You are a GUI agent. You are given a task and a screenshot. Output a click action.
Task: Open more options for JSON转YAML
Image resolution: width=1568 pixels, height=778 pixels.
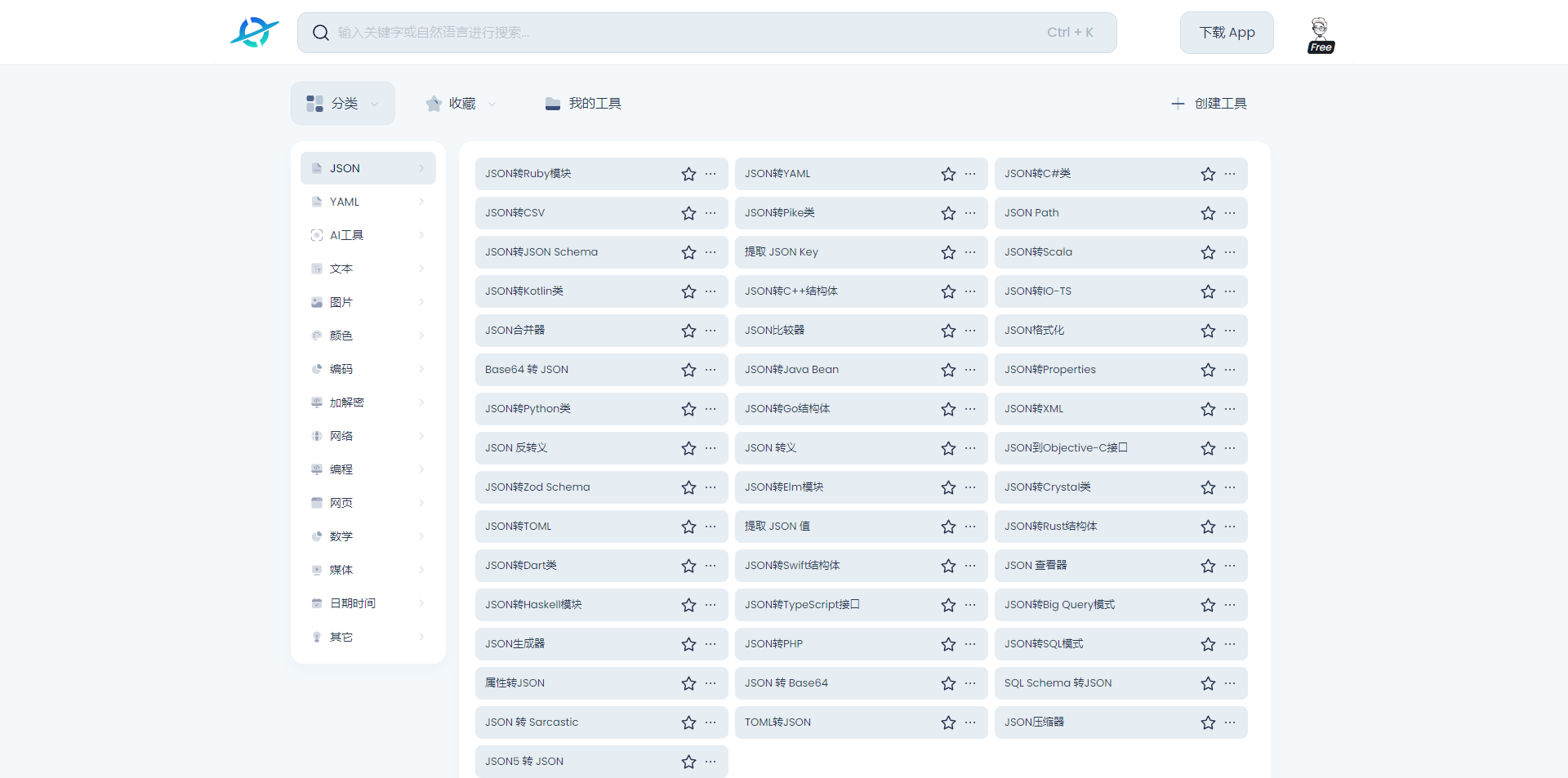point(970,174)
